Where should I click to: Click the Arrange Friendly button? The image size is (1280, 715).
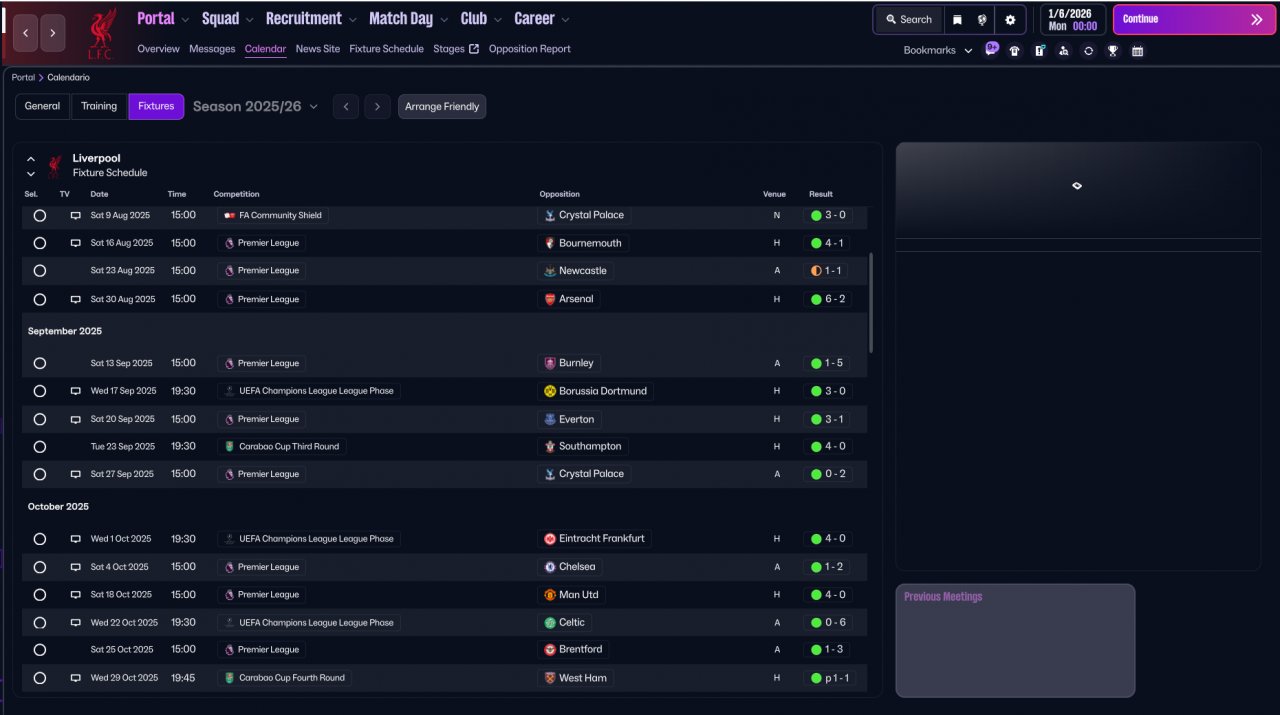click(442, 106)
